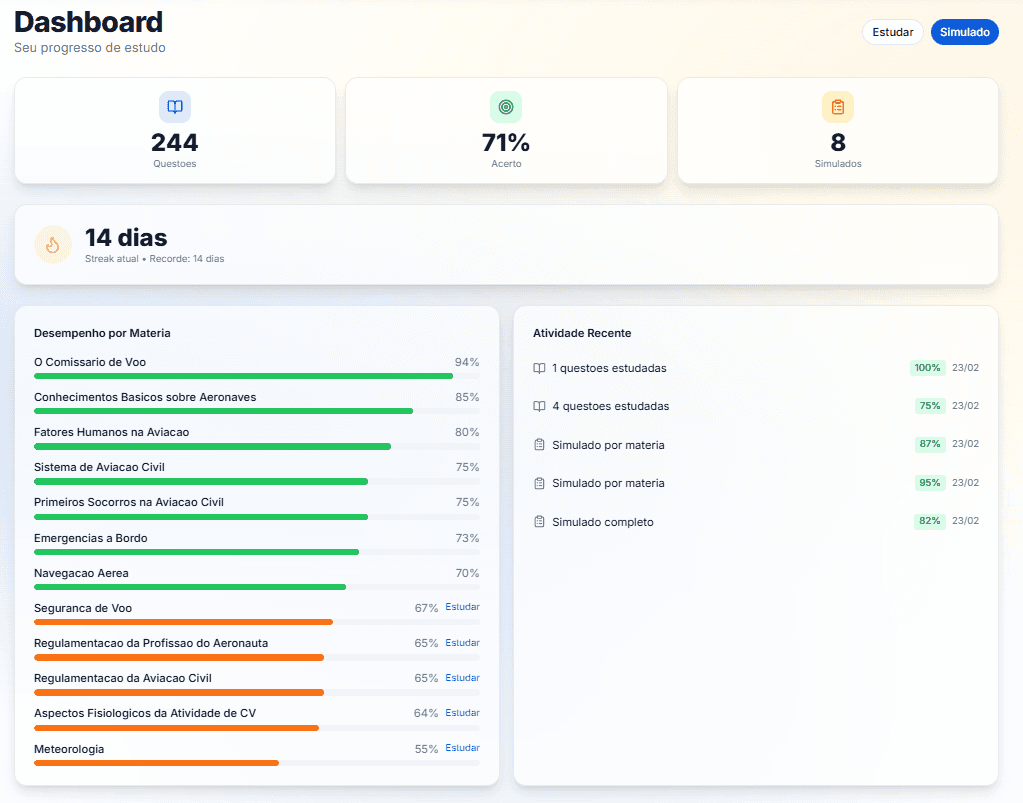Click the book icon above 244 Questoes
Image resolution: width=1023 pixels, height=803 pixels.
[174, 106]
